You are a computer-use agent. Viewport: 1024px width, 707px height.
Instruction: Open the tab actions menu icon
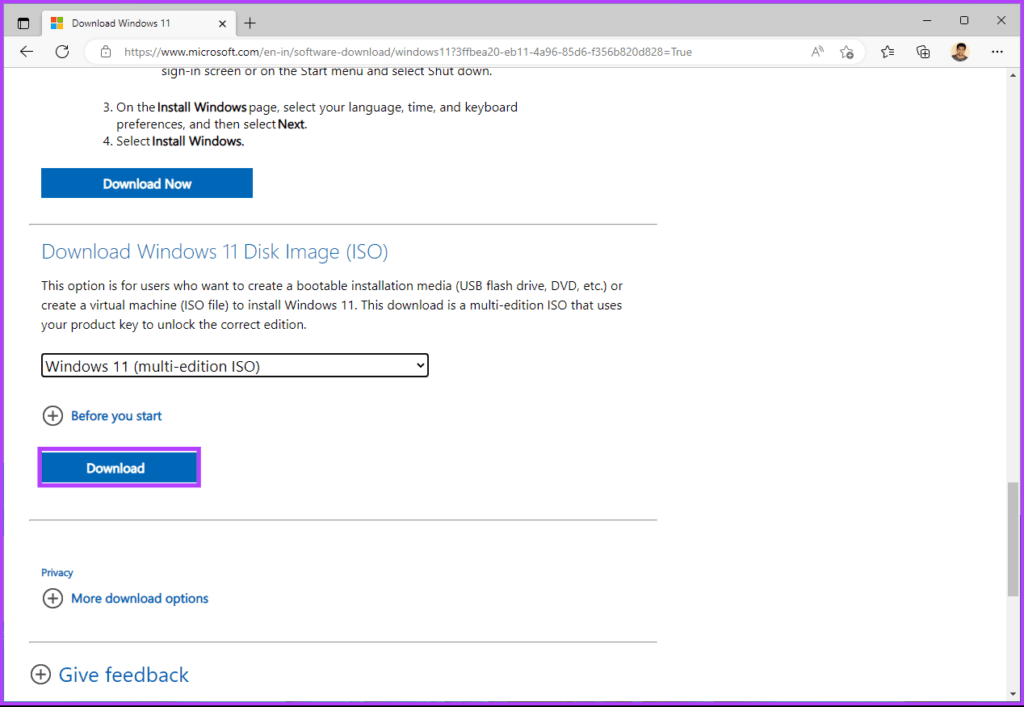(x=24, y=24)
